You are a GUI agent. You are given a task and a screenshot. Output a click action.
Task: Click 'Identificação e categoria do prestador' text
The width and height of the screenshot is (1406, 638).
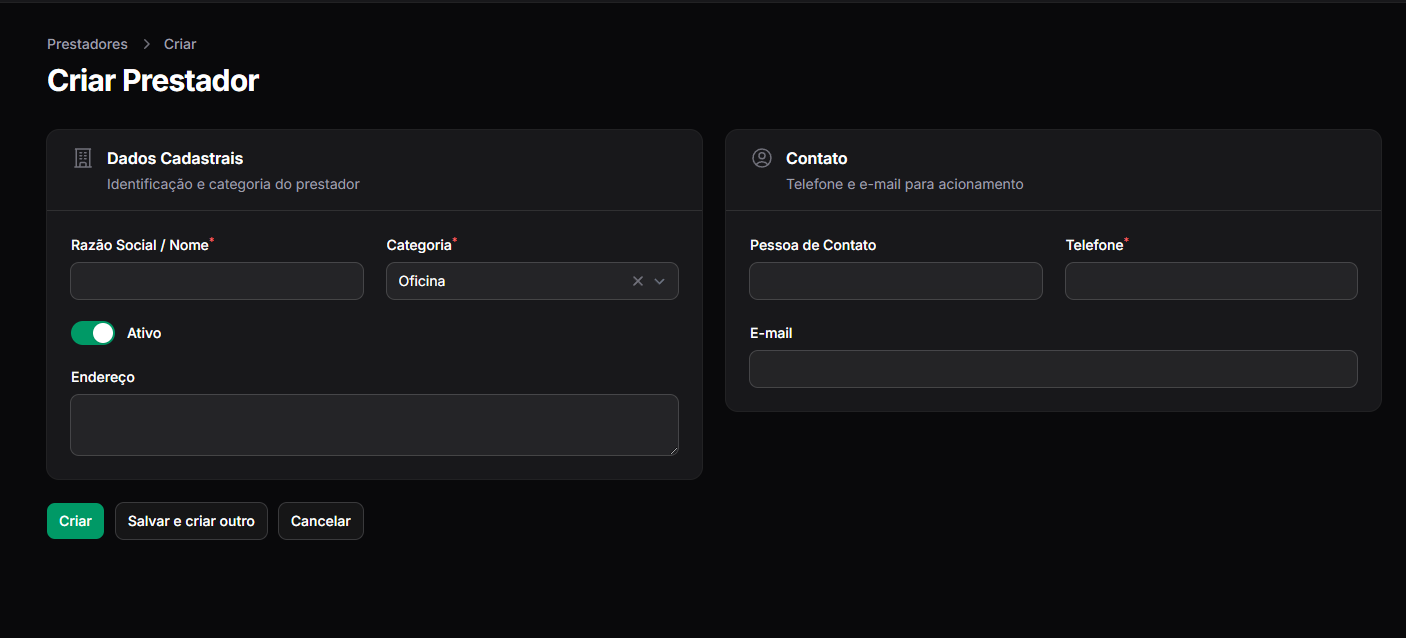233,184
